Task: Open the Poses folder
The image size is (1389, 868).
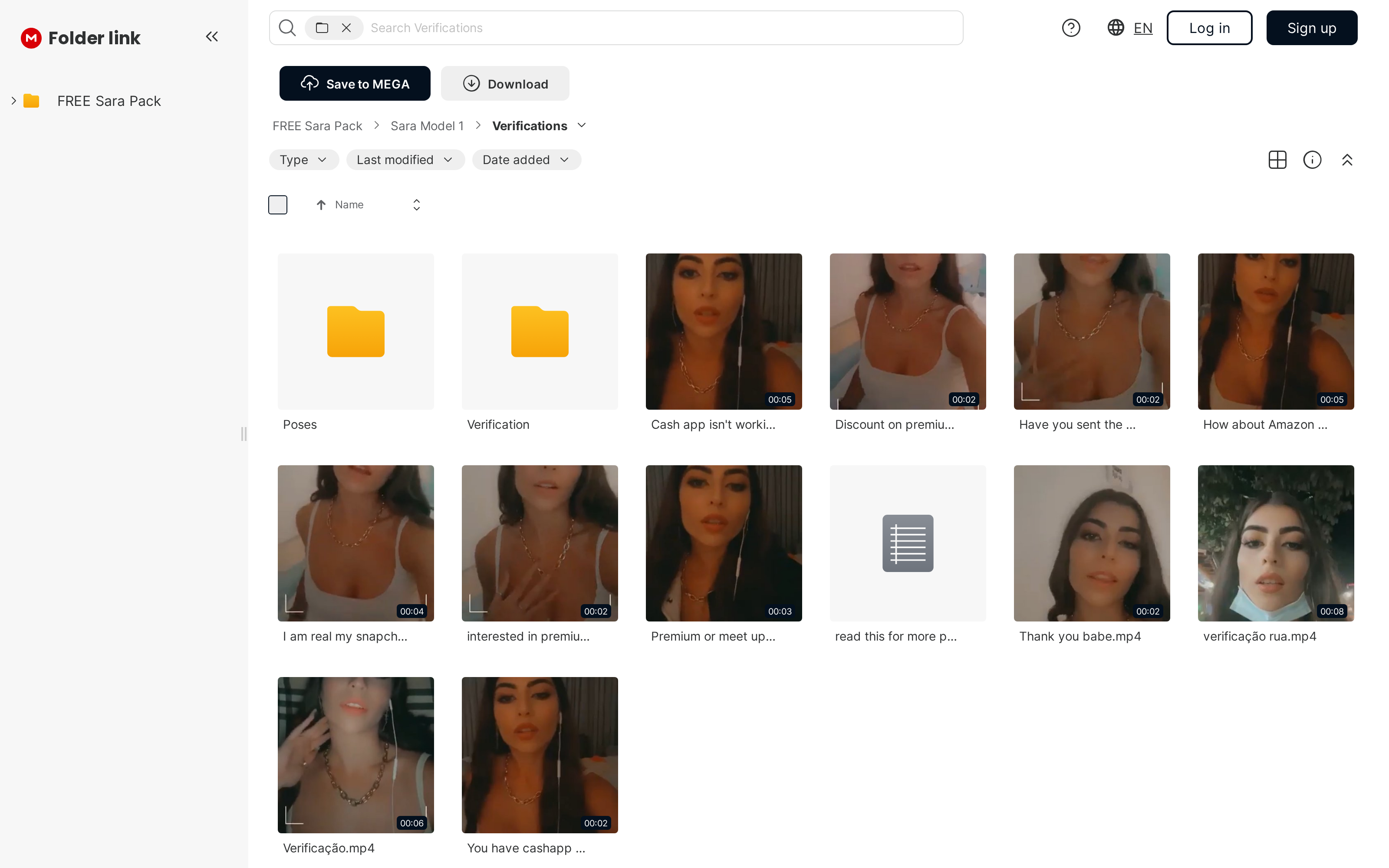Action: click(356, 331)
